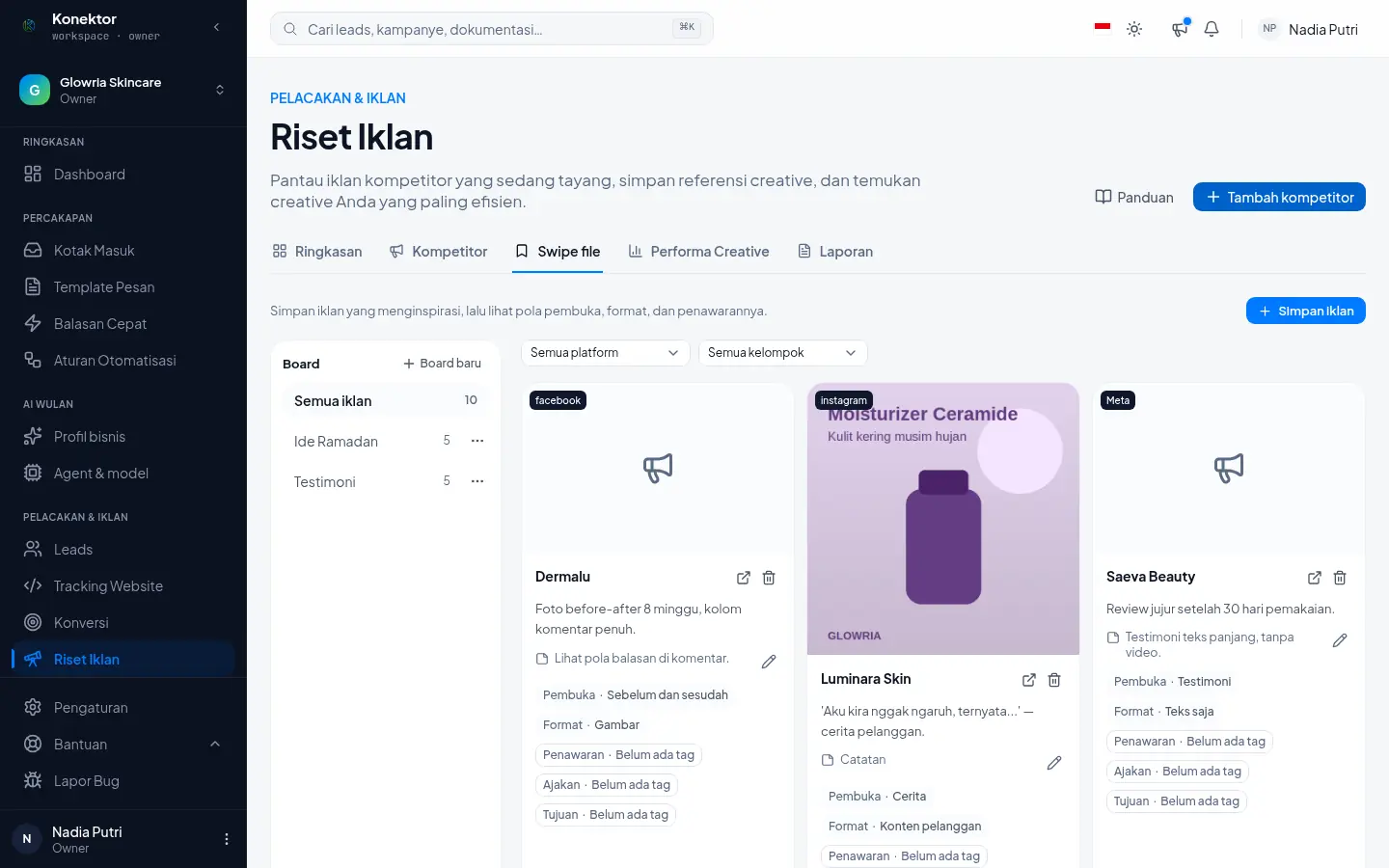Focus the search leads and campaigns field
This screenshot has width=1389, height=868.
point(492,29)
